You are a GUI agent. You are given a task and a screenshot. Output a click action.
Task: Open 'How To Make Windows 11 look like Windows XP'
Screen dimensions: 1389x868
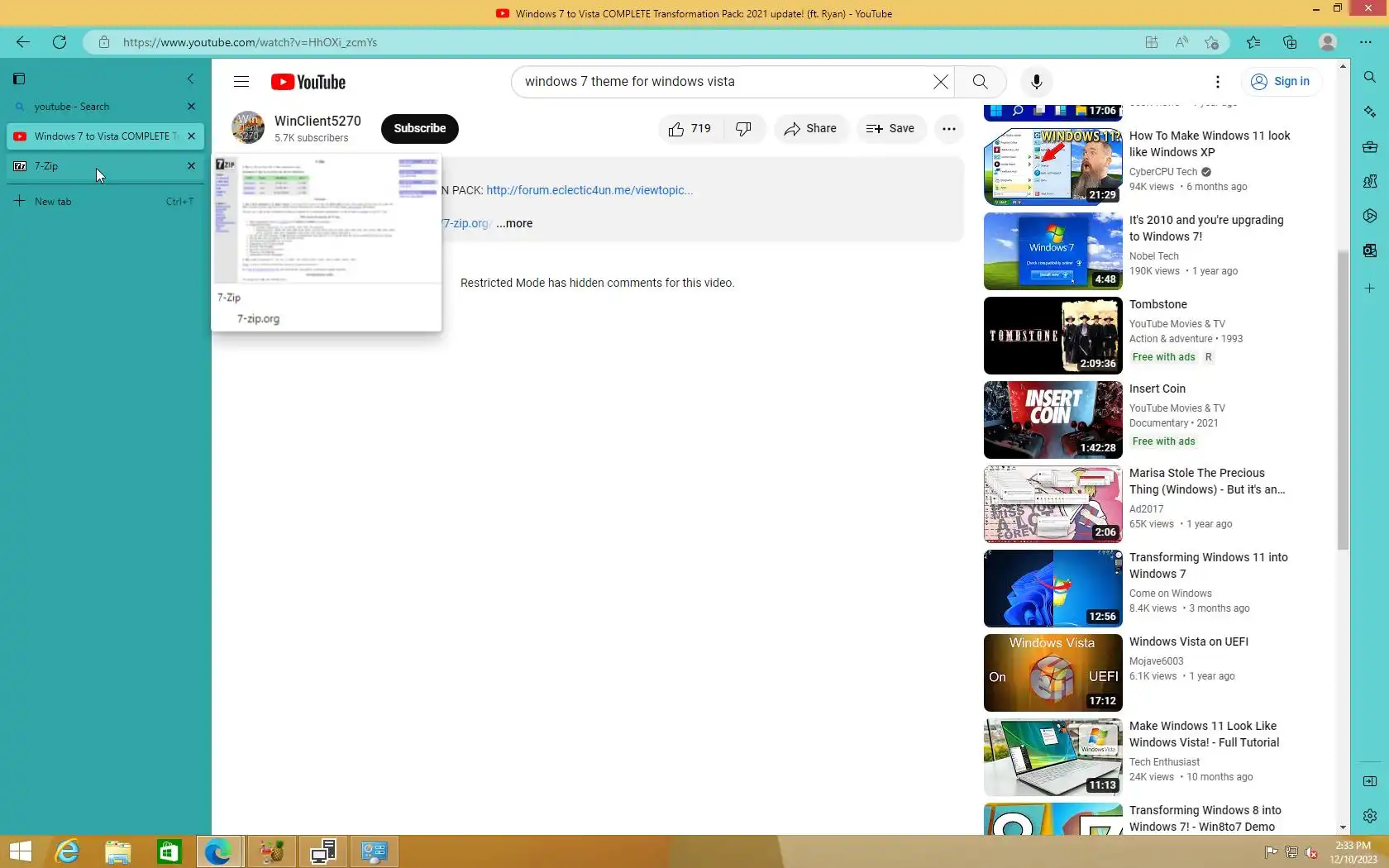click(x=1210, y=144)
